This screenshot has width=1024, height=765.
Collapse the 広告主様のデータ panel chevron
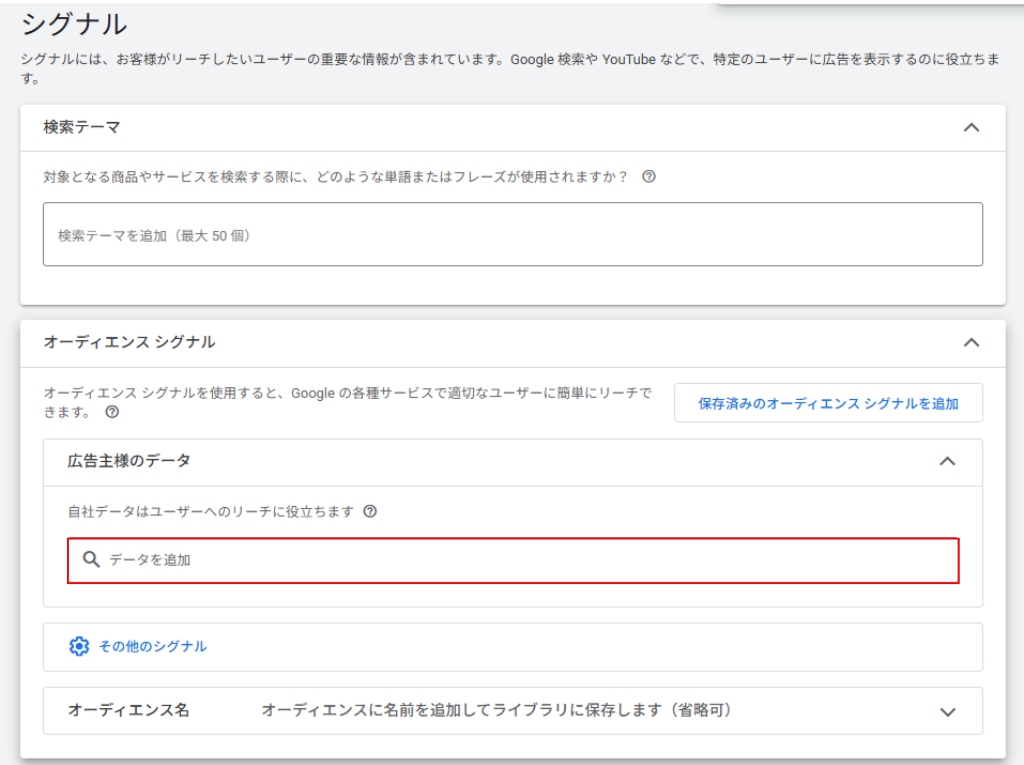tap(947, 461)
